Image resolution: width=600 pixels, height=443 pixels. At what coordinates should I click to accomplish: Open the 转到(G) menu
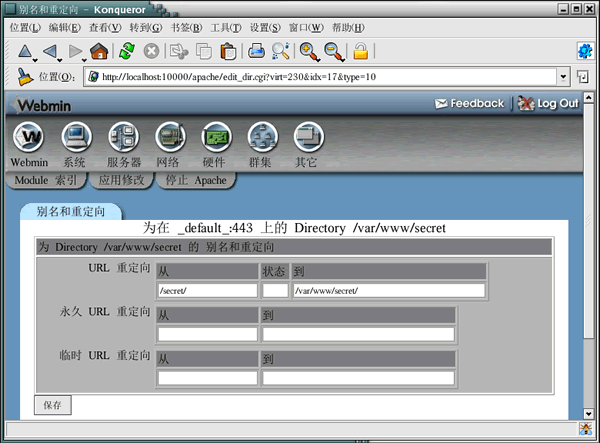click(146, 28)
